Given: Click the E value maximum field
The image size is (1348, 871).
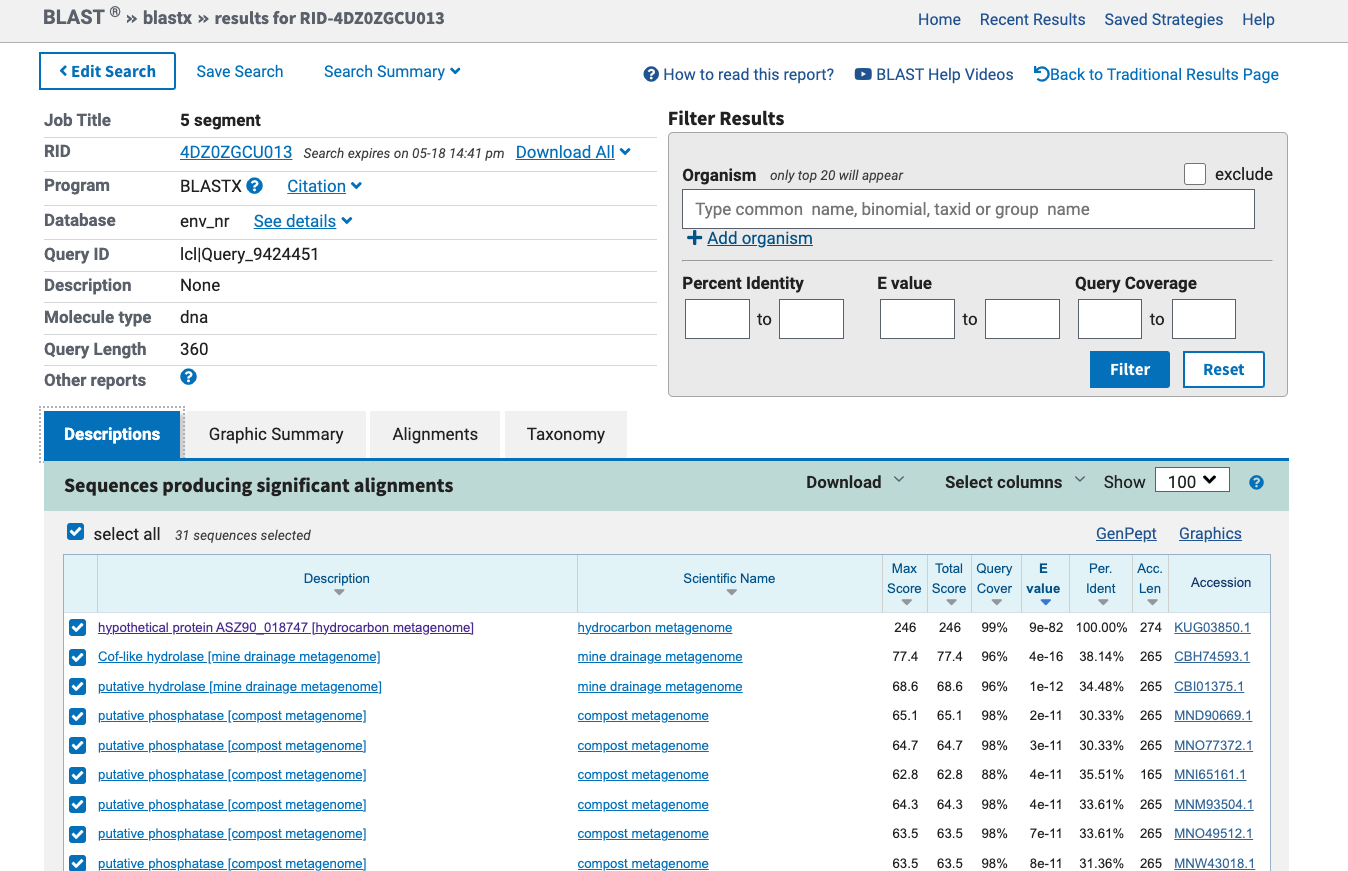Looking at the screenshot, I should coord(1022,319).
